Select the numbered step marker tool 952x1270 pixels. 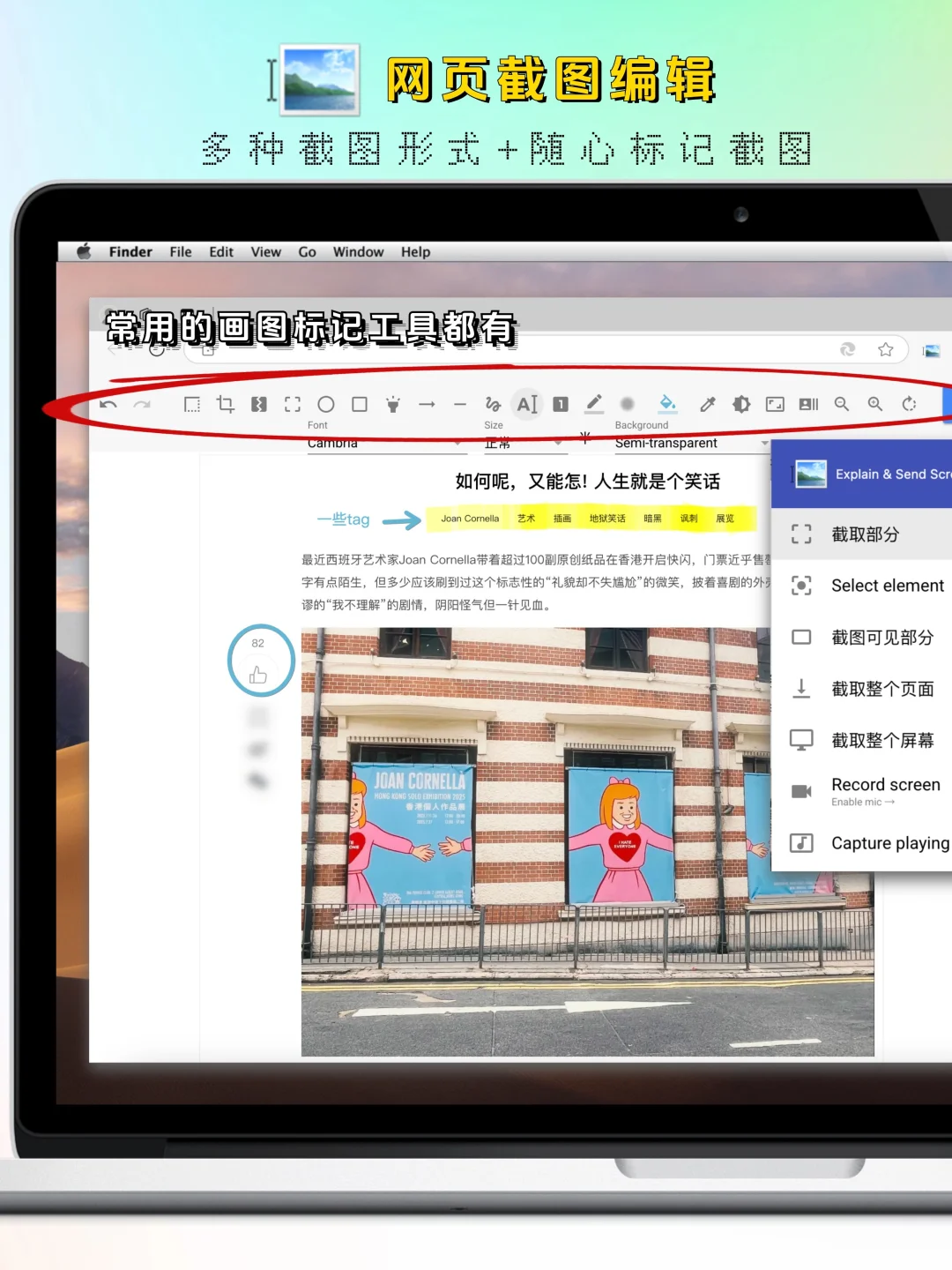559,404
